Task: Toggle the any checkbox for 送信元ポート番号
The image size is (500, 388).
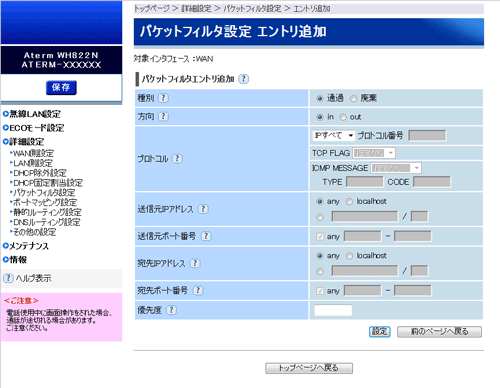Action: 320,236
